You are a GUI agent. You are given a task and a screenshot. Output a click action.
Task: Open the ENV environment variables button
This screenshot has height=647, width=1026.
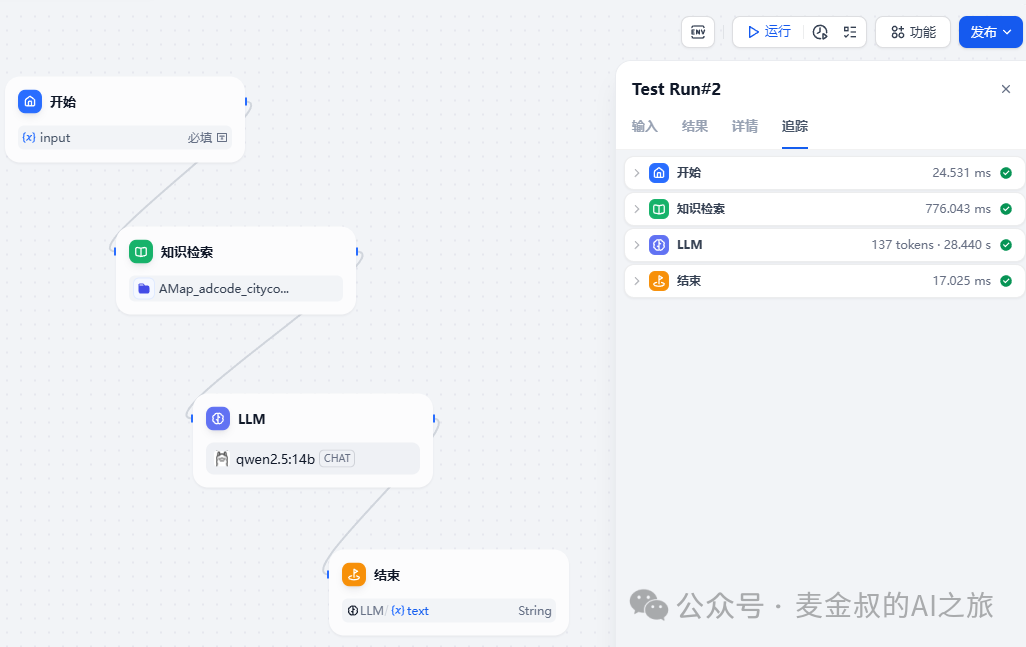(x=698, y=32)
